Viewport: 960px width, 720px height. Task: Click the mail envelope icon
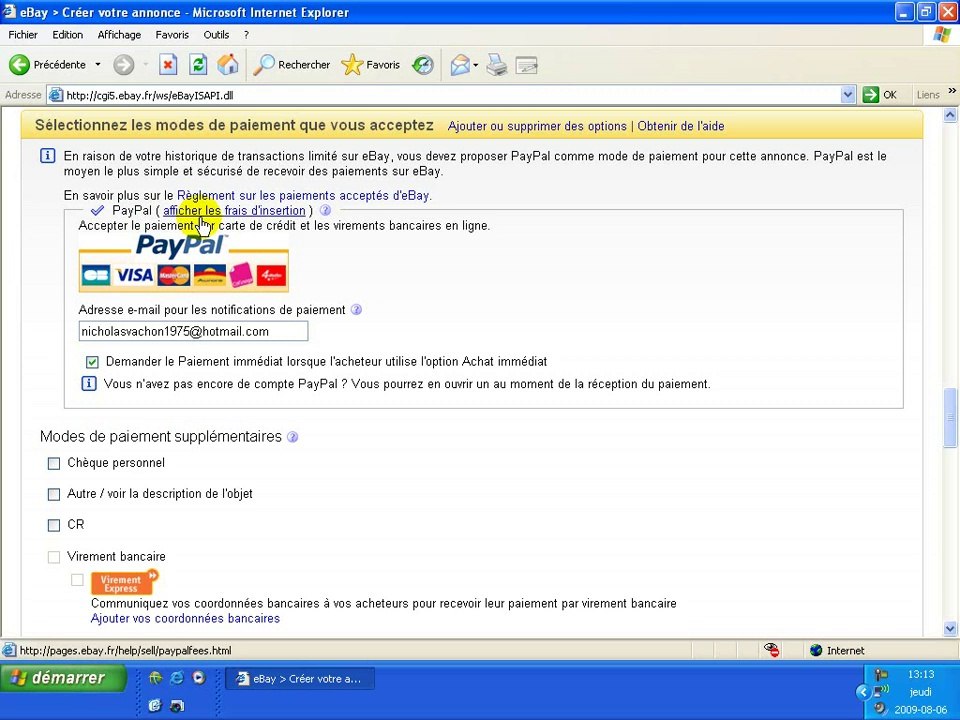460,64
